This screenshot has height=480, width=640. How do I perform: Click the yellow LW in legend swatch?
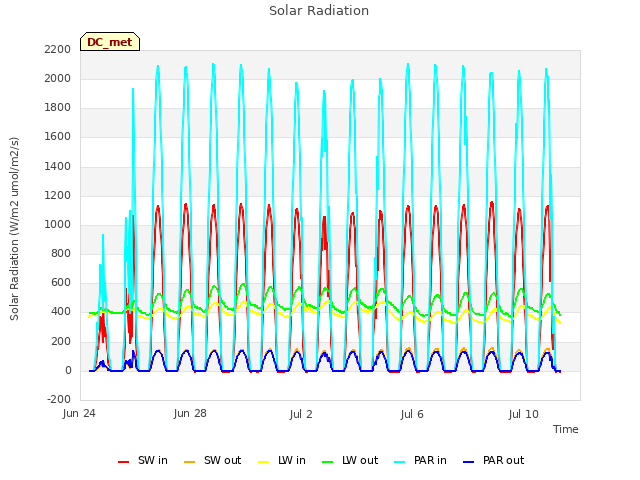coord(264,462)
